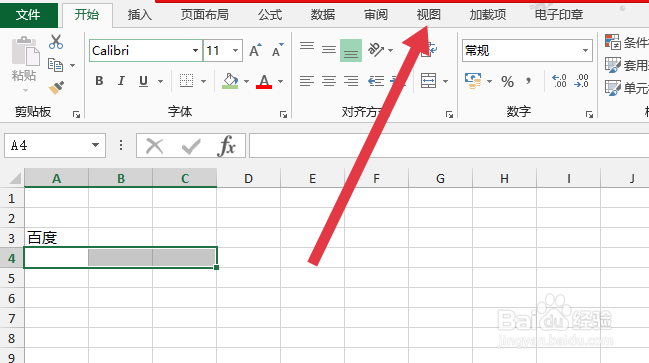The image size is (649, 363).
Task: Switch to the 页面布局 tab
Action: [204, 15]
